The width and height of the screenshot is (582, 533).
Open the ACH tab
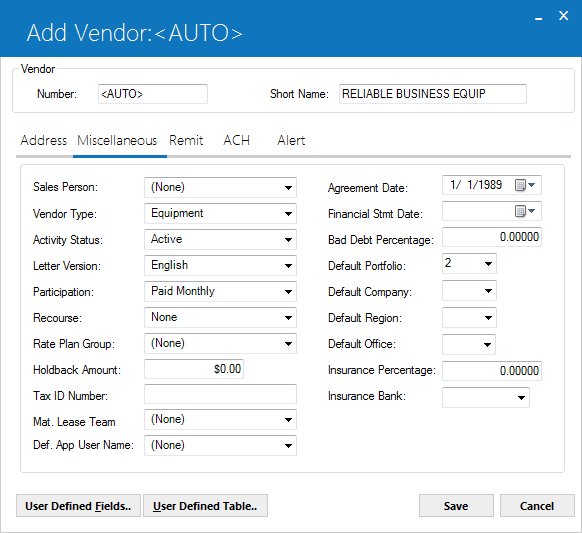click(236, 140)
